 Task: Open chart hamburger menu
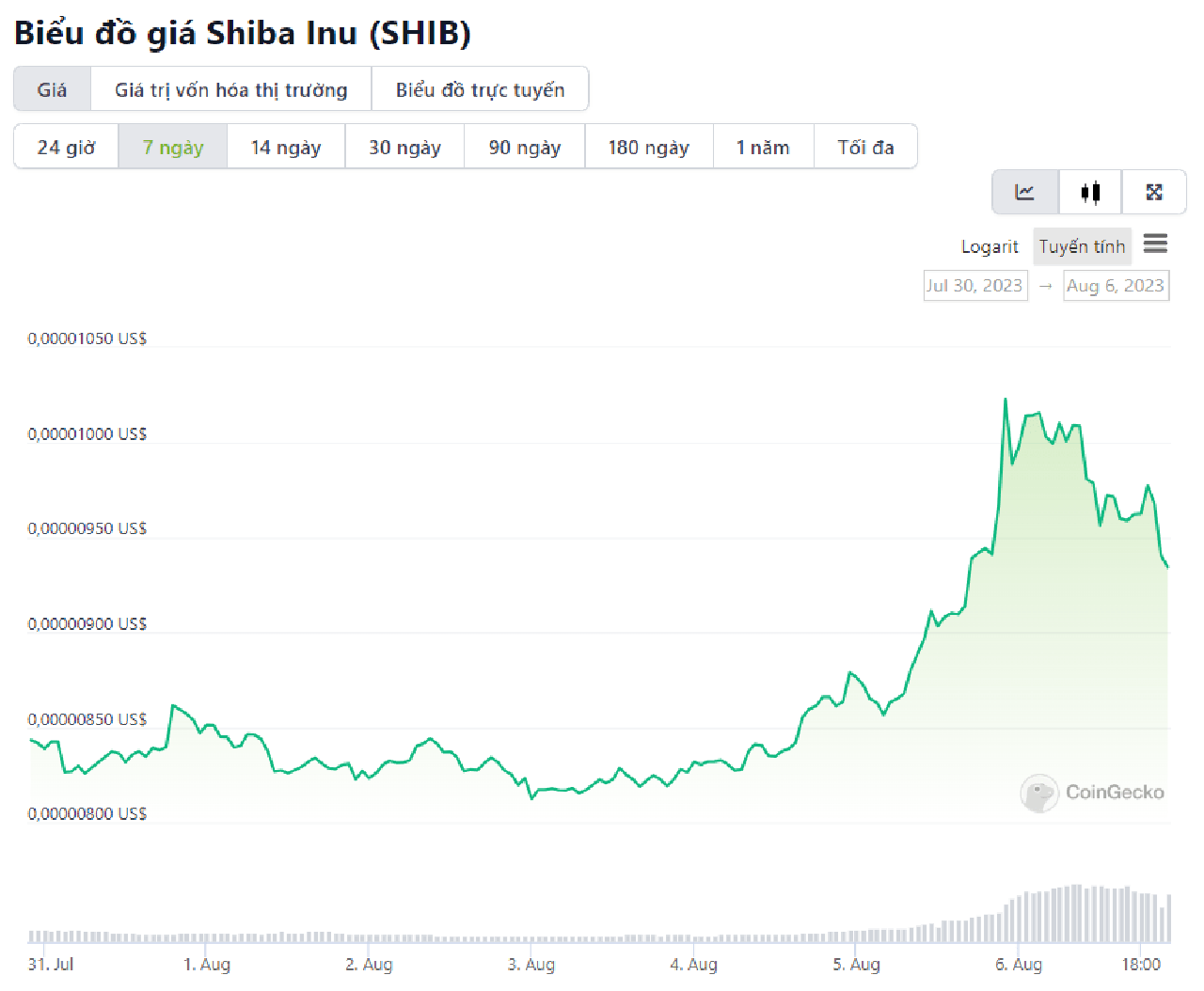(x=1155, y=244)
